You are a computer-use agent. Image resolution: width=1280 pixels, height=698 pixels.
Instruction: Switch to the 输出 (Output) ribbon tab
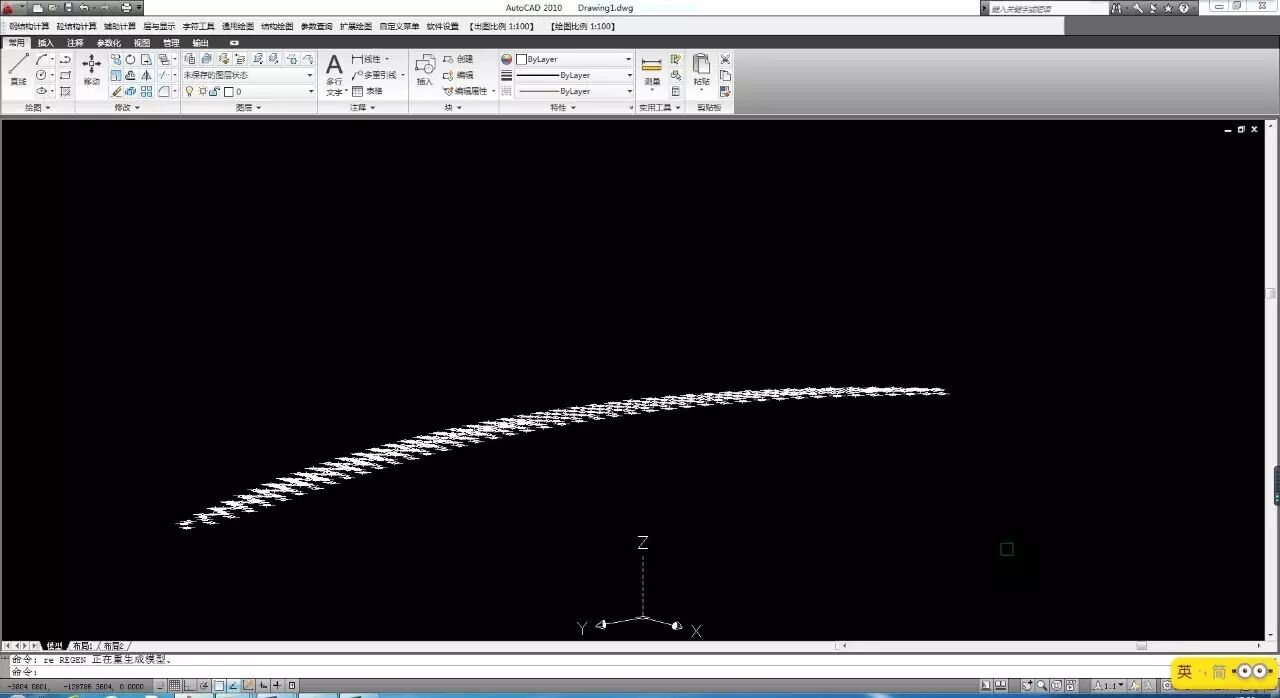[200, 43]
